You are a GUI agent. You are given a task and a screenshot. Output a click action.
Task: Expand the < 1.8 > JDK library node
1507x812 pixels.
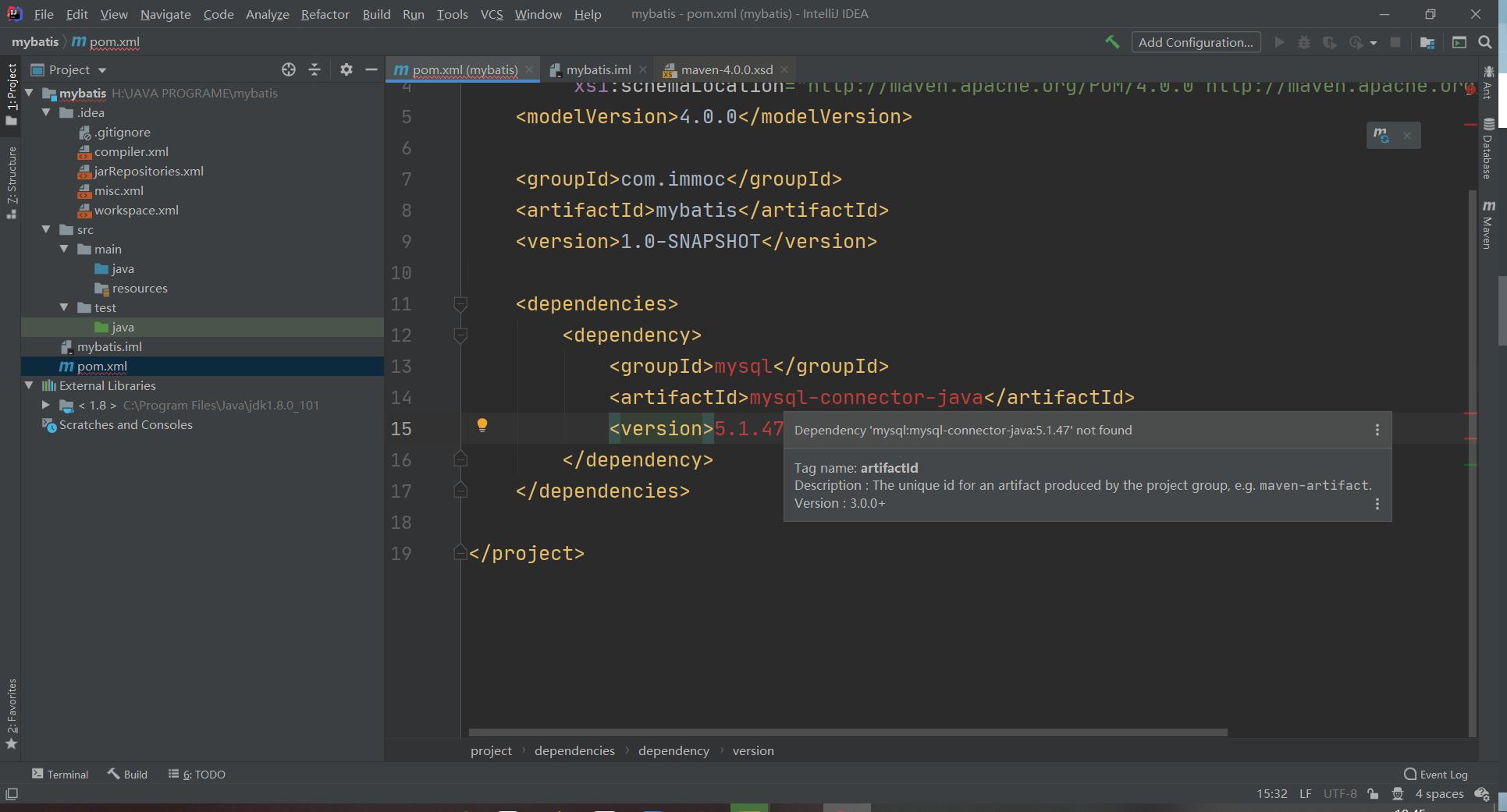(46, 405)
